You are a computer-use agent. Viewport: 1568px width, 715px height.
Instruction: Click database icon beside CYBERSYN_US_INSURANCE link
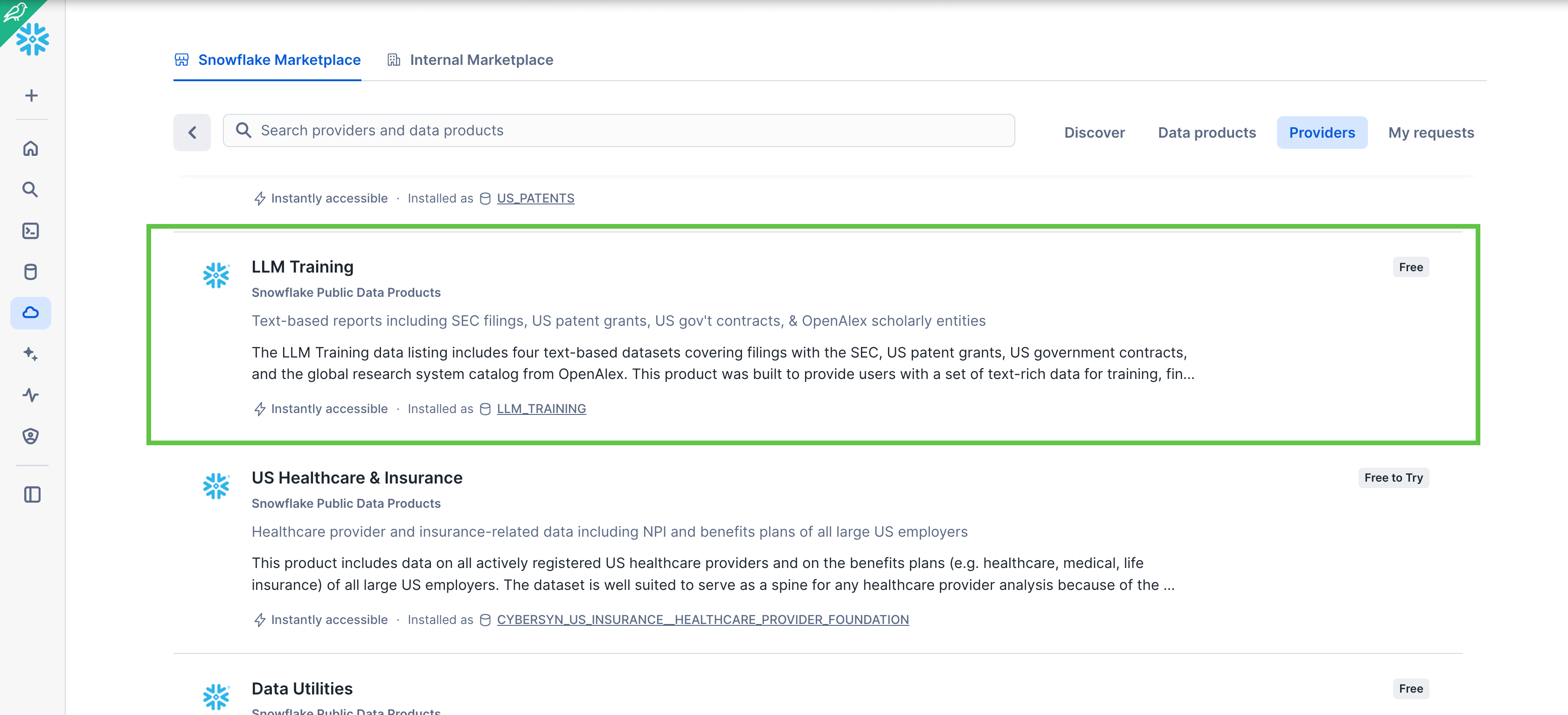pos(485,620)
